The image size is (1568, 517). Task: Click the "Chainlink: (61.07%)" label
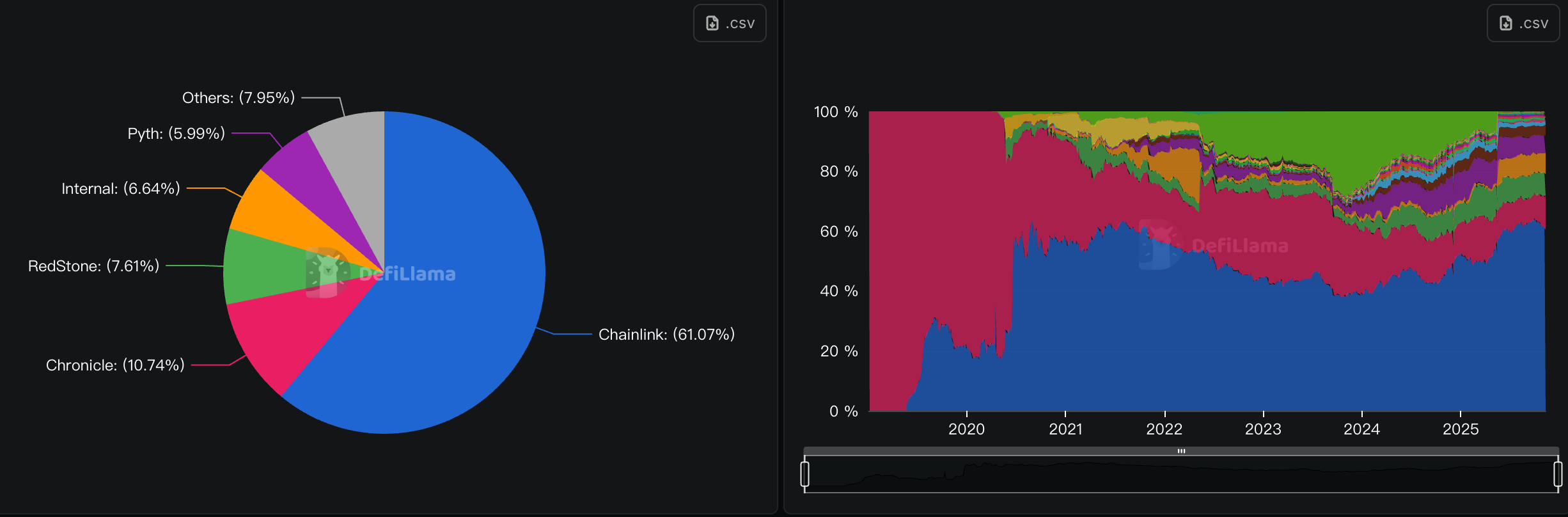click(666, 333)
